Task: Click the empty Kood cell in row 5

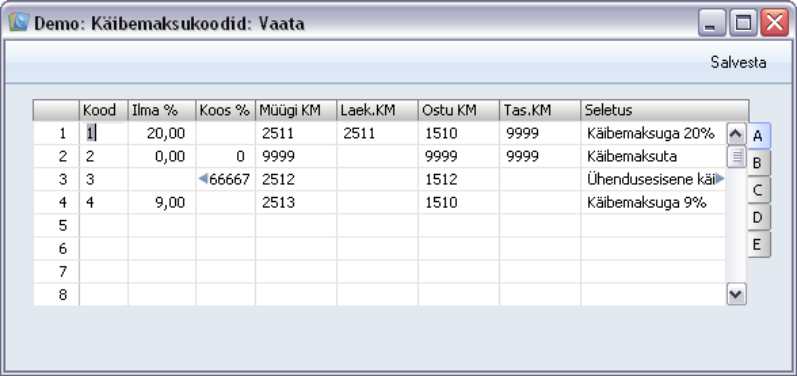Action: click(104, 226)
